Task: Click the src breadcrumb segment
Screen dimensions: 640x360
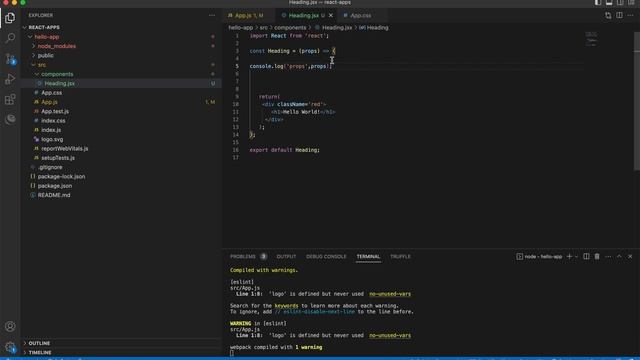Action: [264, 28]
